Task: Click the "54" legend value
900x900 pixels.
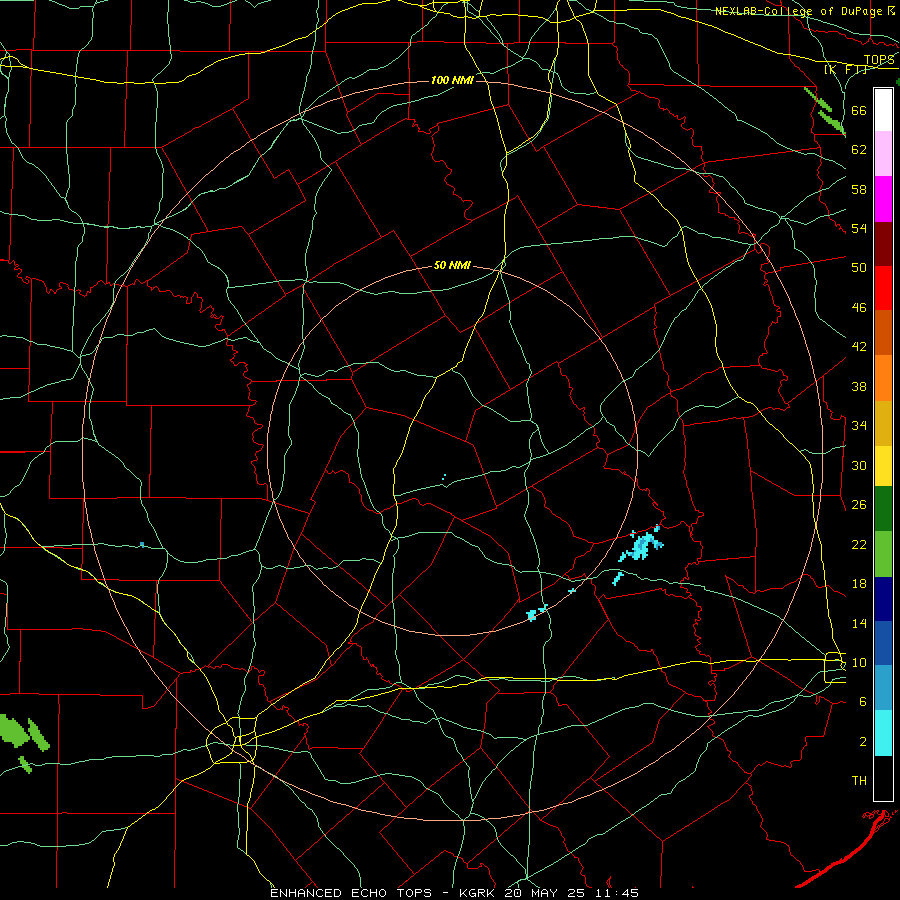Action: [859, 228]
